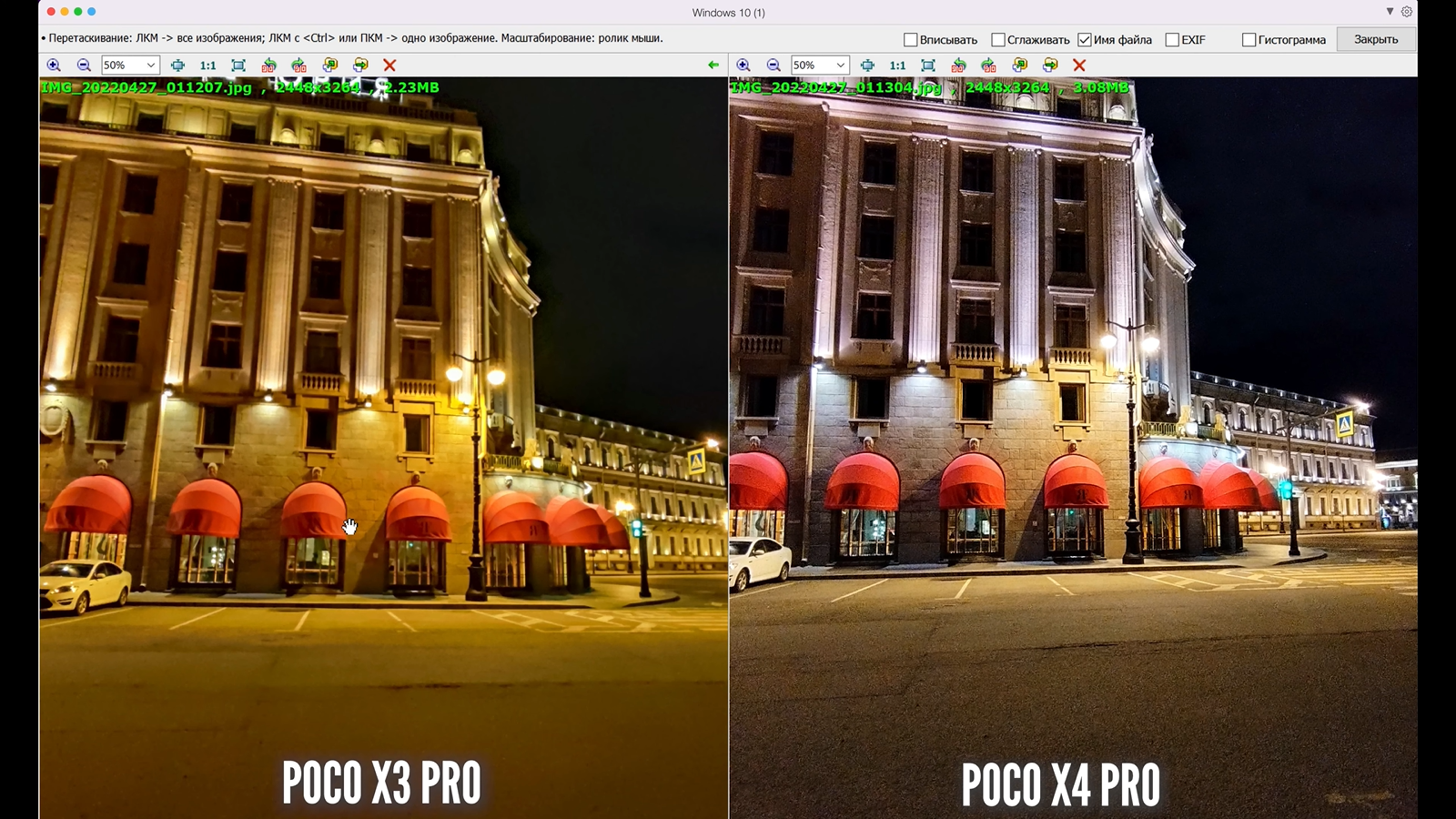1456x819 pixels.
Task: Set left panel to 1:1 actual size
Action: point(208,66)
